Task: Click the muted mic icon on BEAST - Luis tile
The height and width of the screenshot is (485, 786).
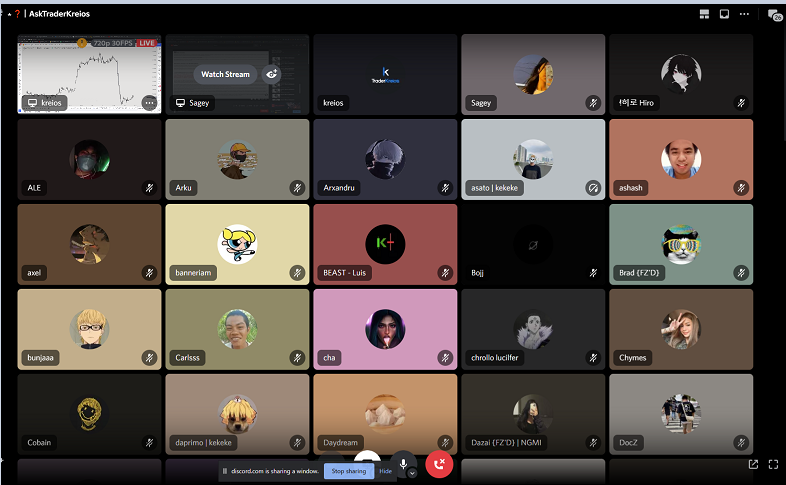Action: click(445, 273)
